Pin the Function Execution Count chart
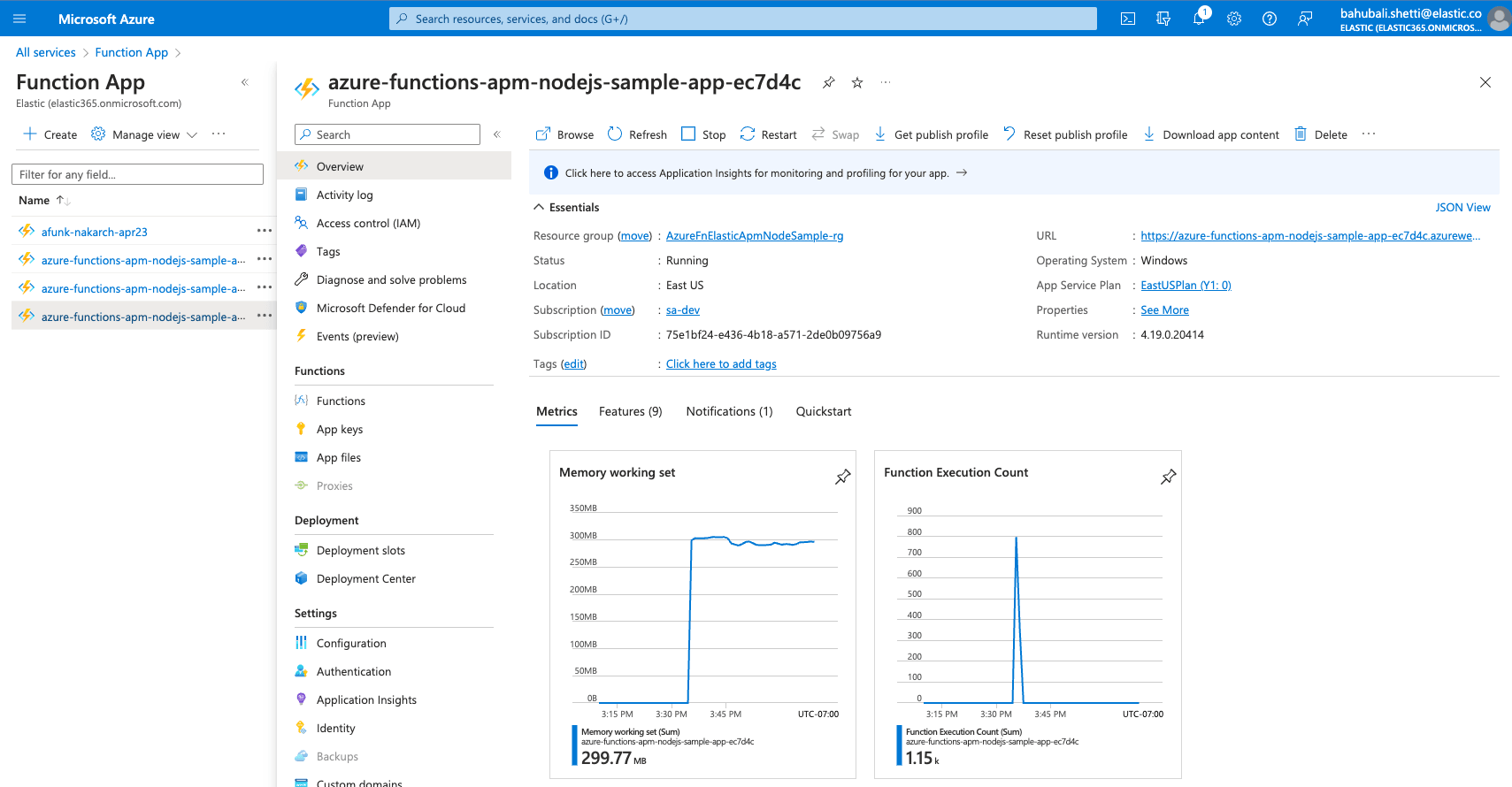Image resolution: width=1512 pixels, height=787 pixels. click(x=1168, y=477)
